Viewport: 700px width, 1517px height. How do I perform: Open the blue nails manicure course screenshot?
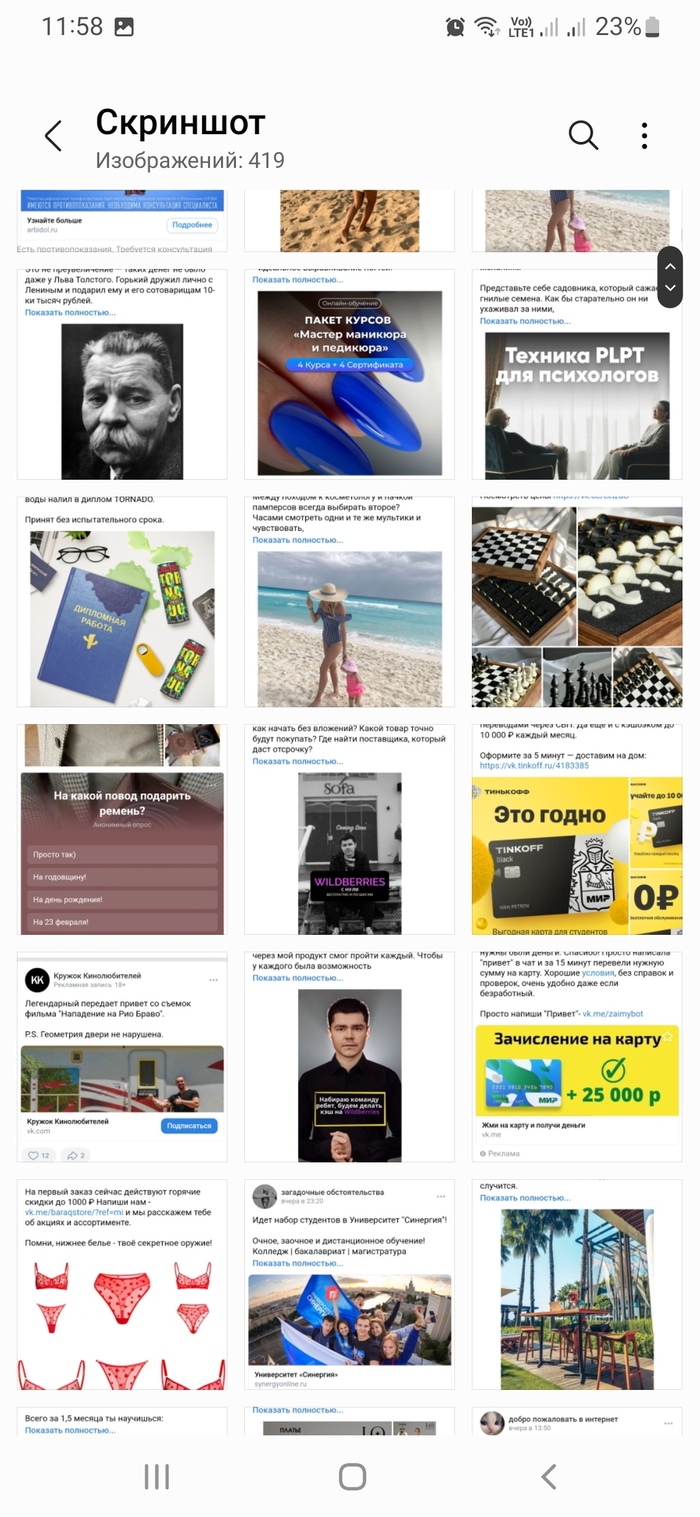(x=350, y=375)
